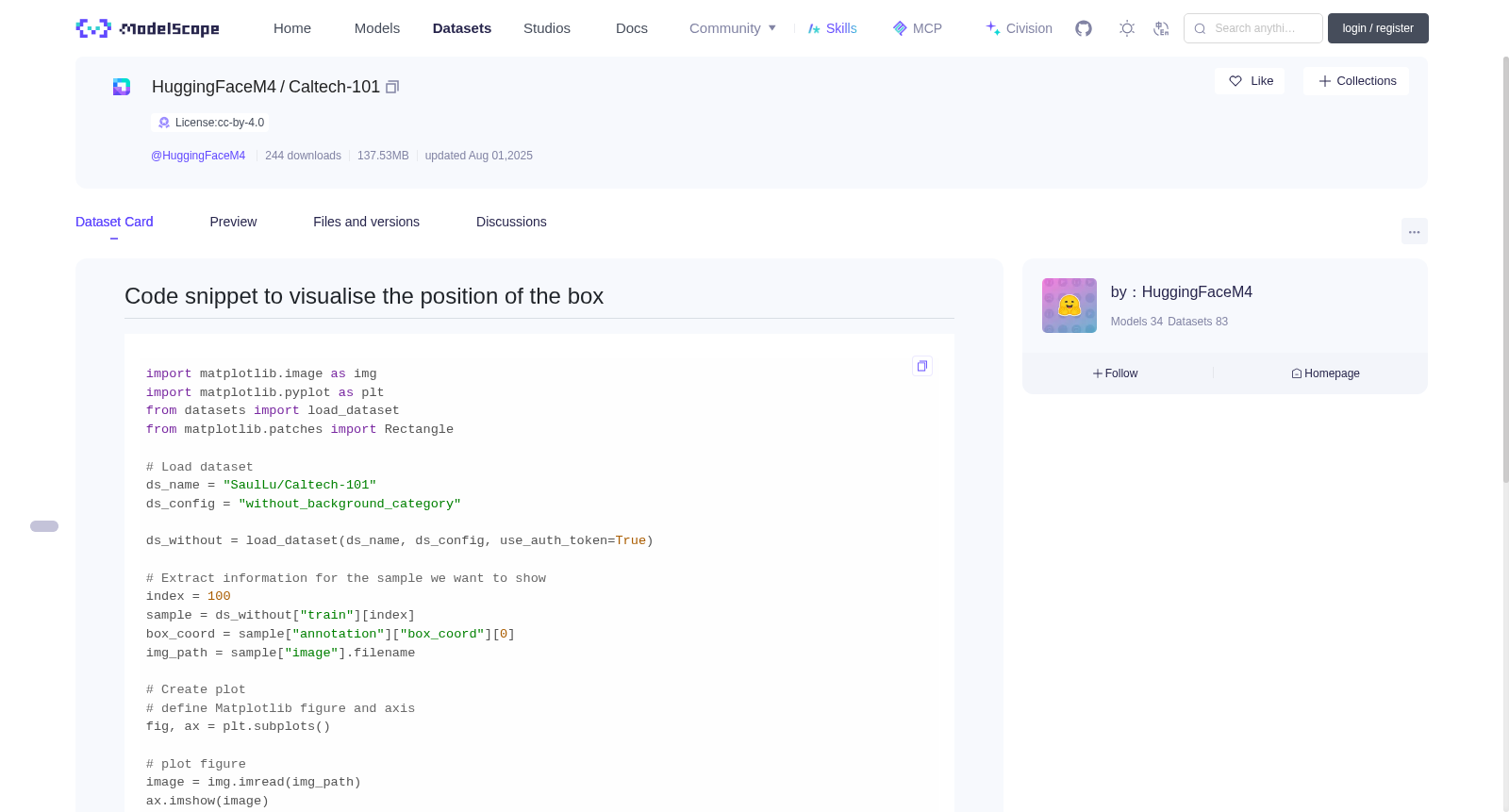Click the "without_background_category" string in code
Viewport: 1509px width, 812px height.
click(350, 504)
